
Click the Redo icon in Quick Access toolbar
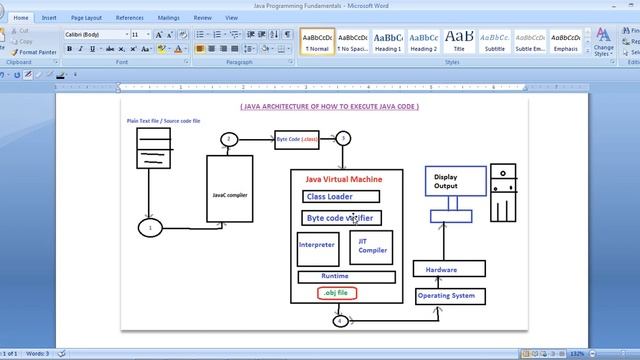point(17,75)
